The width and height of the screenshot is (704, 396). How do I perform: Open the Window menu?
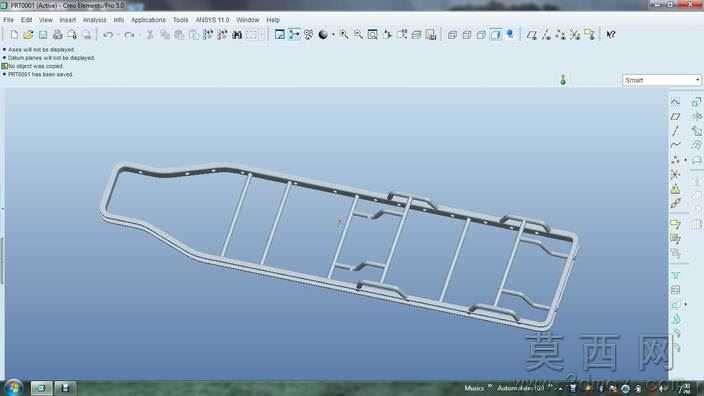[x=247, y=20]
